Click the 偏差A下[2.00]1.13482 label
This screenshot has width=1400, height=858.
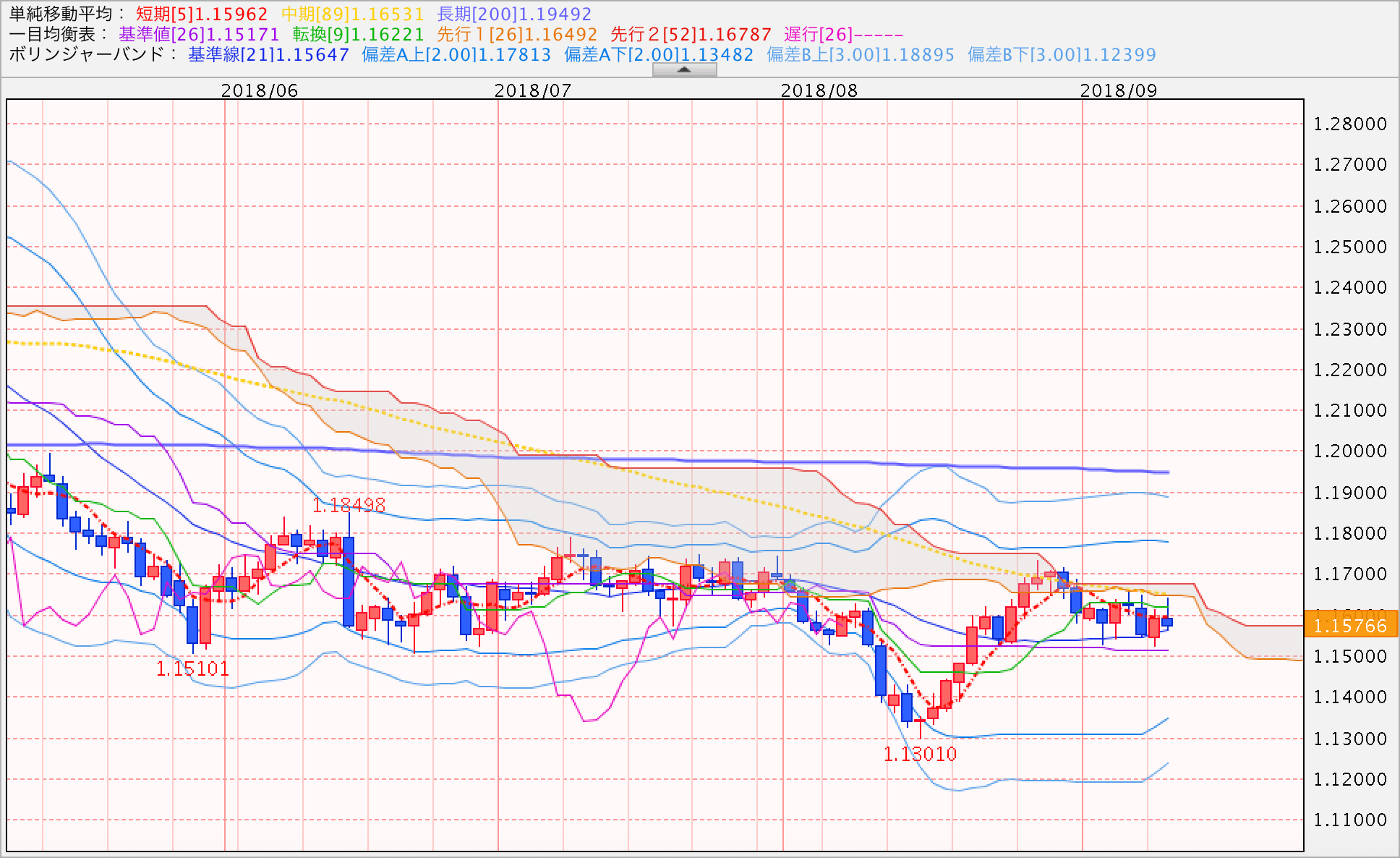click(x=659, y=55)
